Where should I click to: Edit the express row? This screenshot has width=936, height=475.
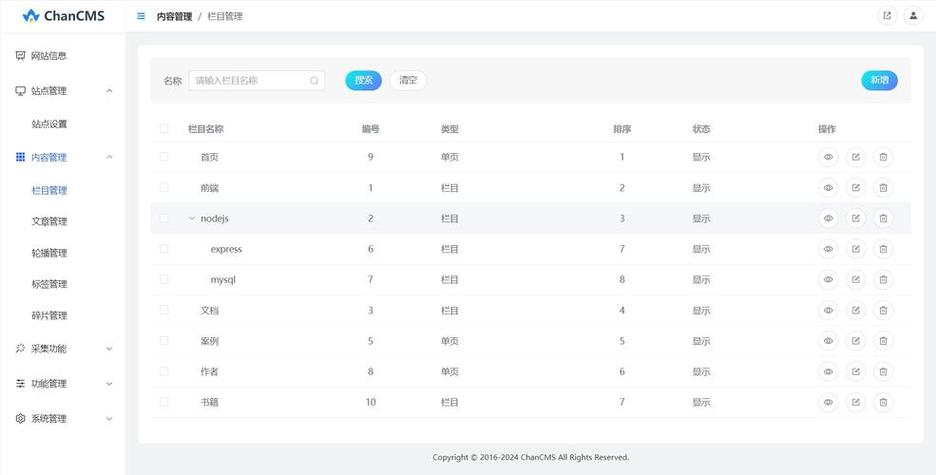click(855, 249)
